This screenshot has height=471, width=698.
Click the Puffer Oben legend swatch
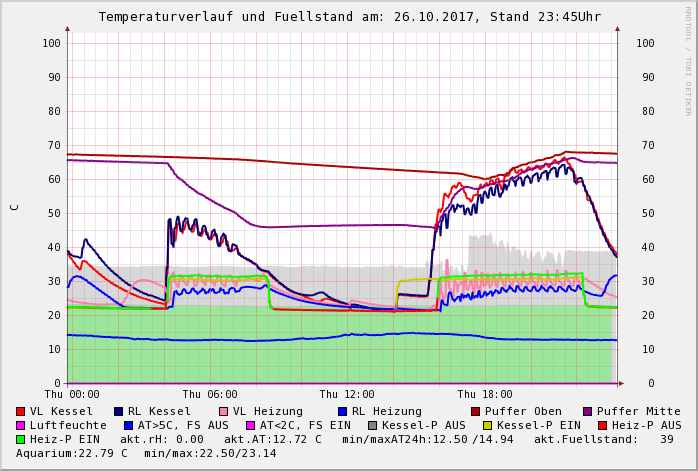coord(476,411)
